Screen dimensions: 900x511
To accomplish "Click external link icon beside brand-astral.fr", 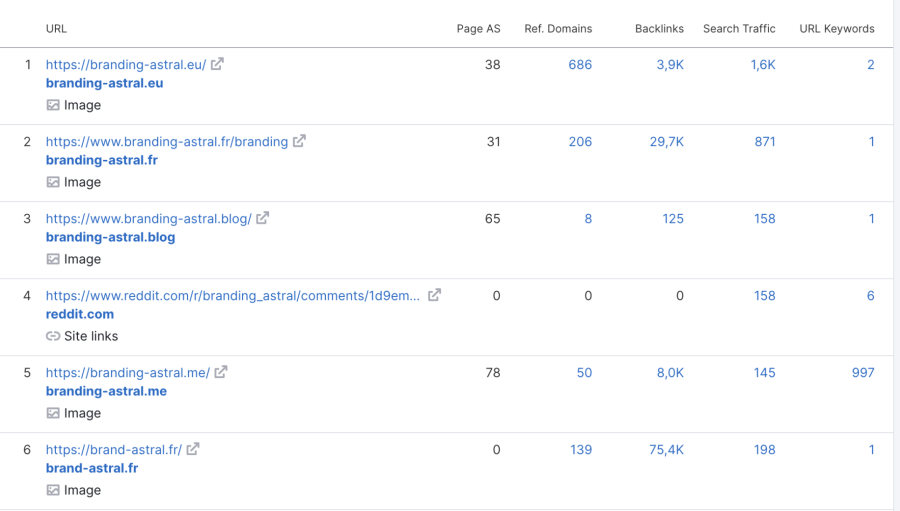I will click(x=193, y=449).
